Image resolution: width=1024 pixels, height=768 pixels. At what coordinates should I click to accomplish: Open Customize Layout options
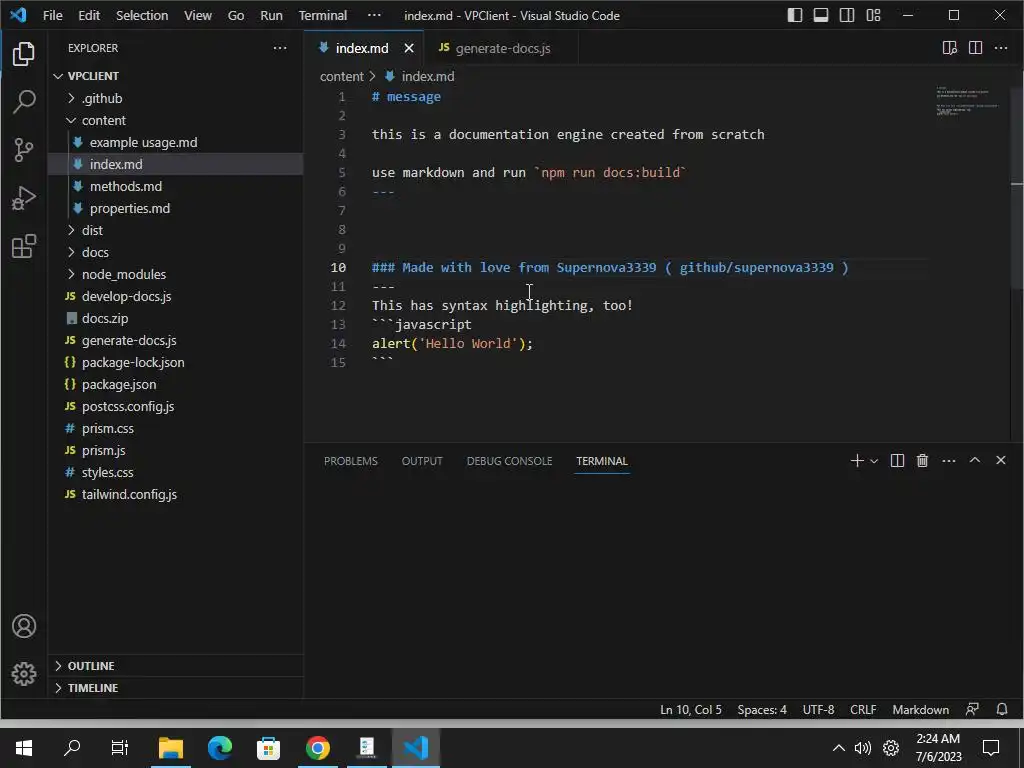click(x=873, y=15)
